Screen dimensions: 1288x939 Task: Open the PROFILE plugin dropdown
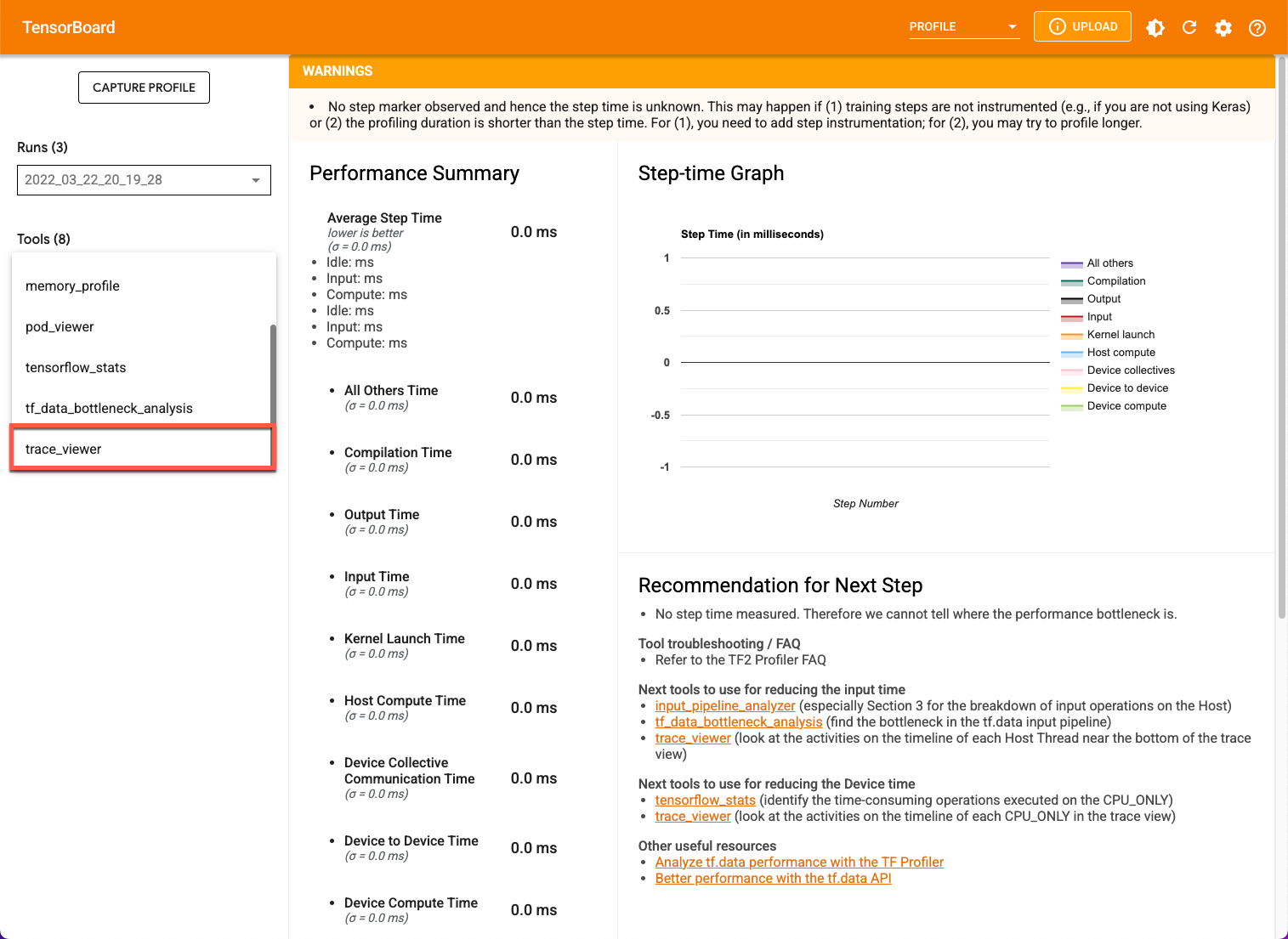964,27
